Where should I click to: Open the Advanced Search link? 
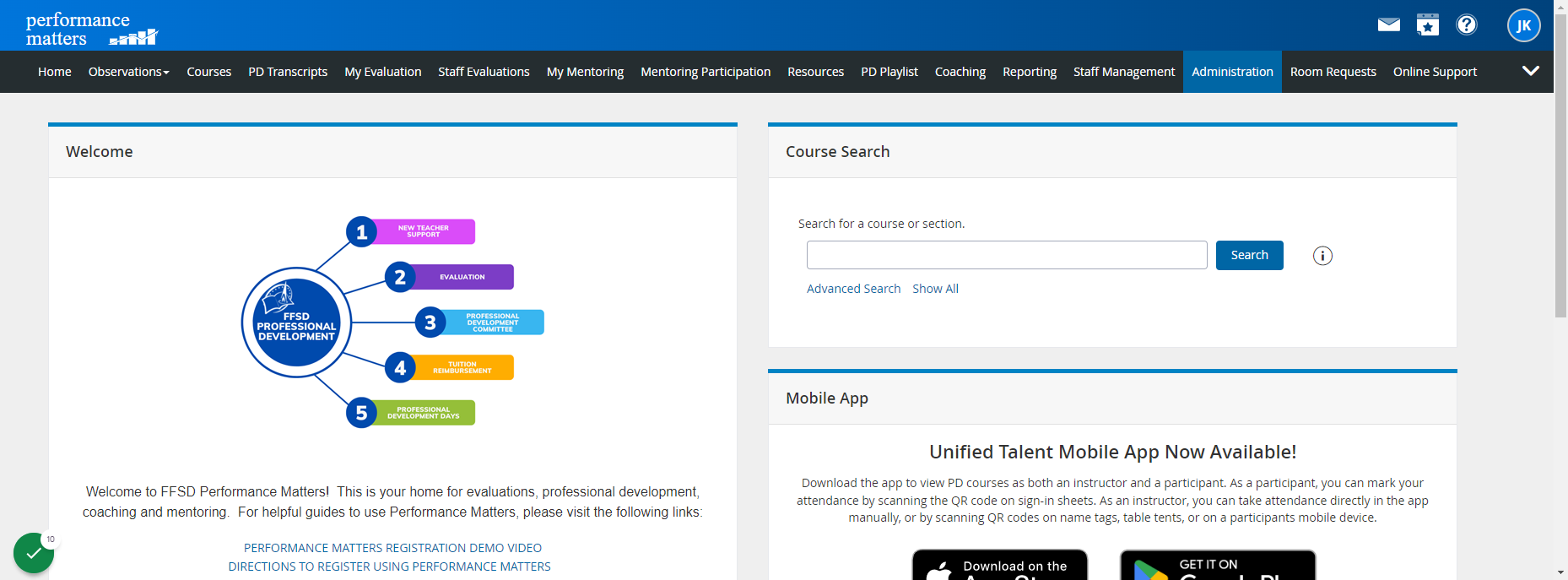click(853, 289)
